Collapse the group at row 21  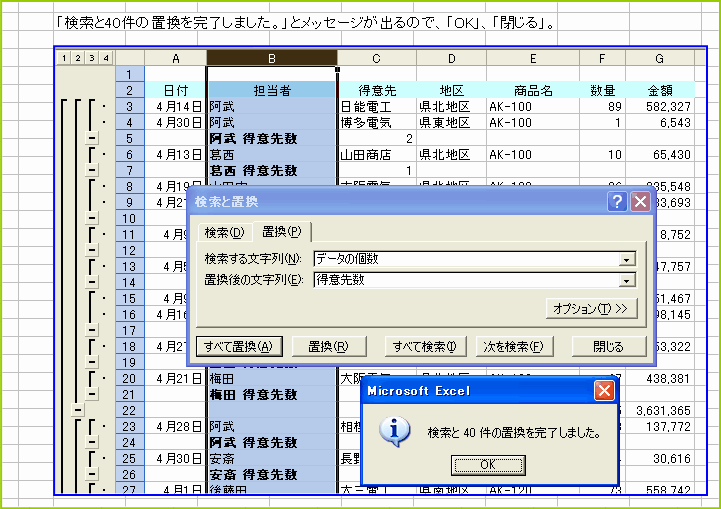point(92,394)
